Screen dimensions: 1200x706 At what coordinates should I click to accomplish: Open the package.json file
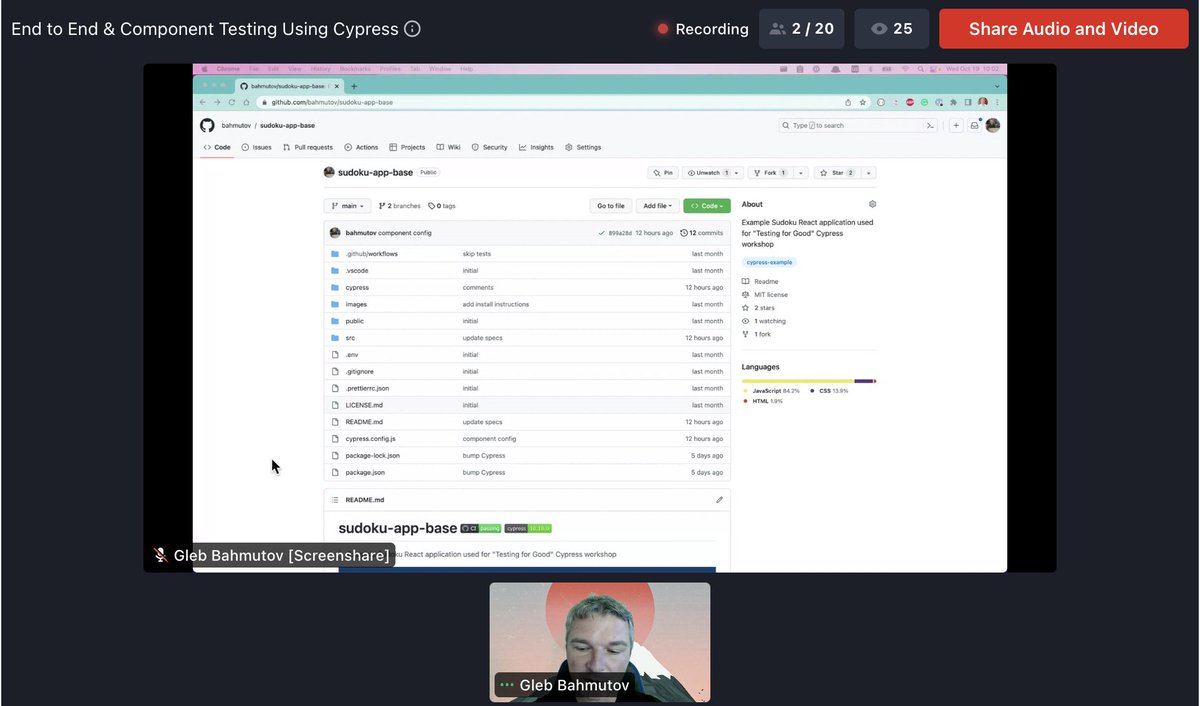[365, 472]
